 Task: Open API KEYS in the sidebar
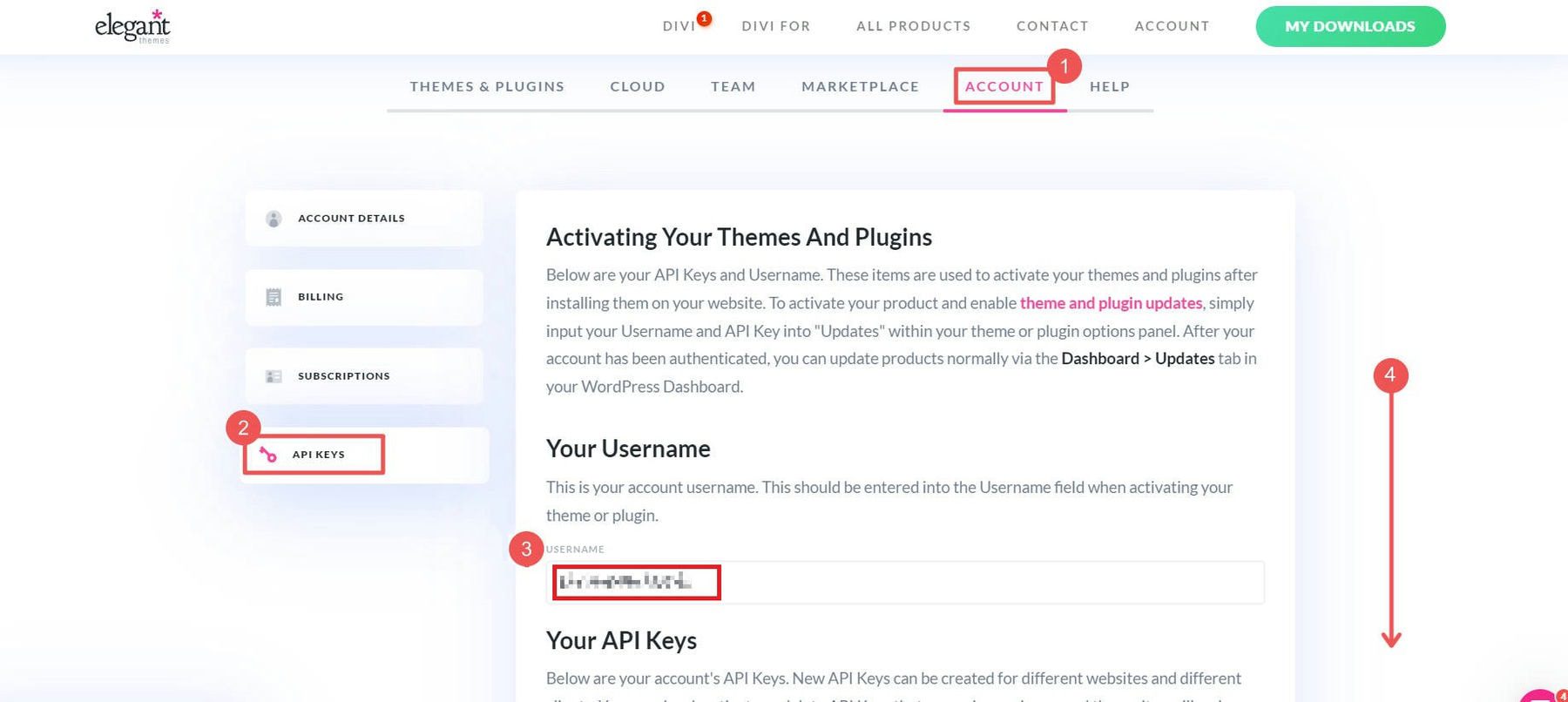click(366, 455)
